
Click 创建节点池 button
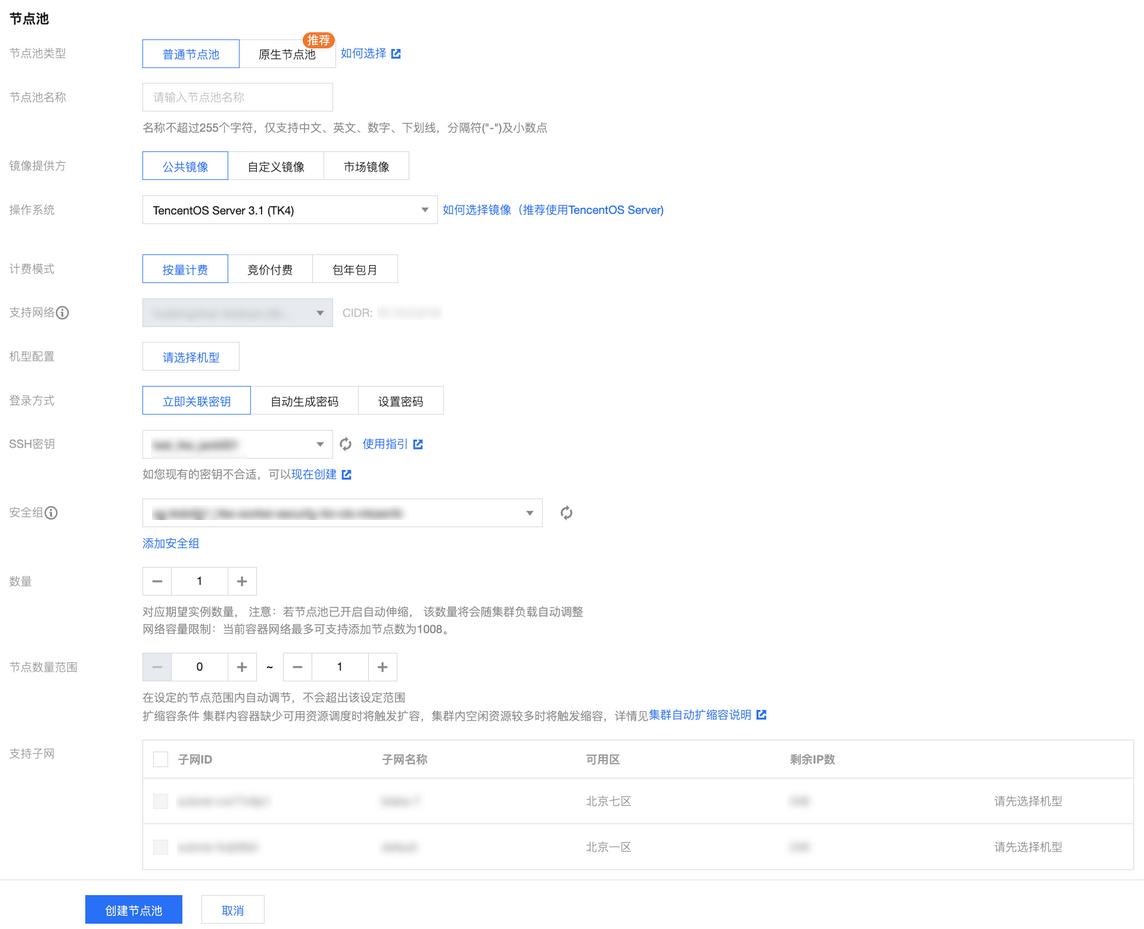click(x=134, y=910)
